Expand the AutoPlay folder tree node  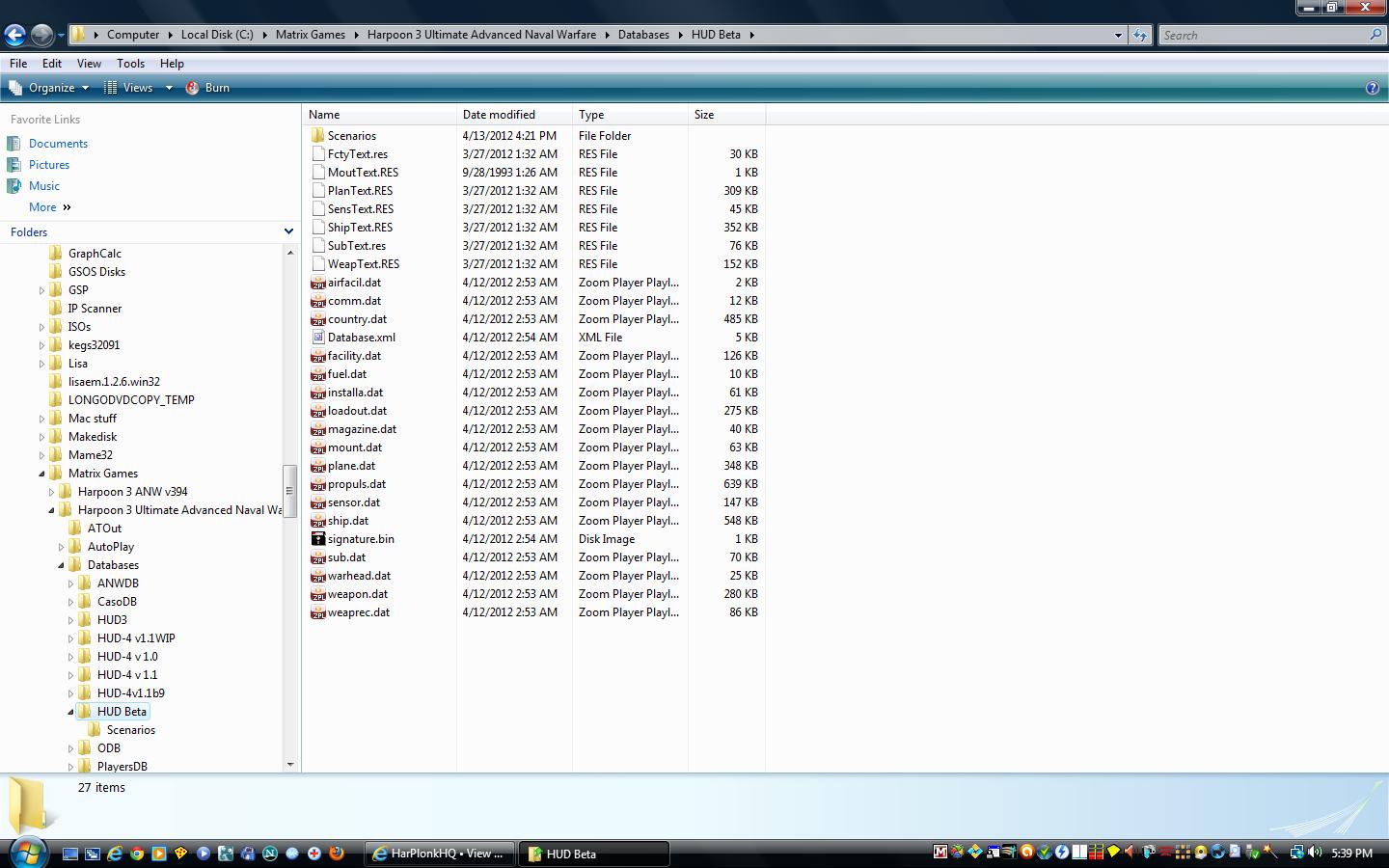61,547
